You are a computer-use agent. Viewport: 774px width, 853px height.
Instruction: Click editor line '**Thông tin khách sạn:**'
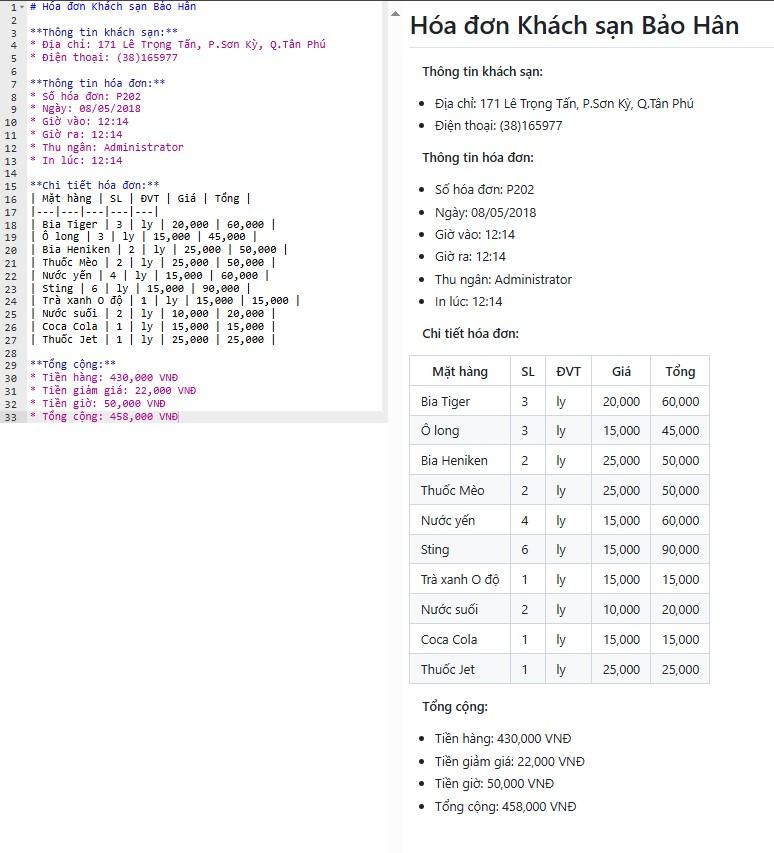click(x=104, y=32)
